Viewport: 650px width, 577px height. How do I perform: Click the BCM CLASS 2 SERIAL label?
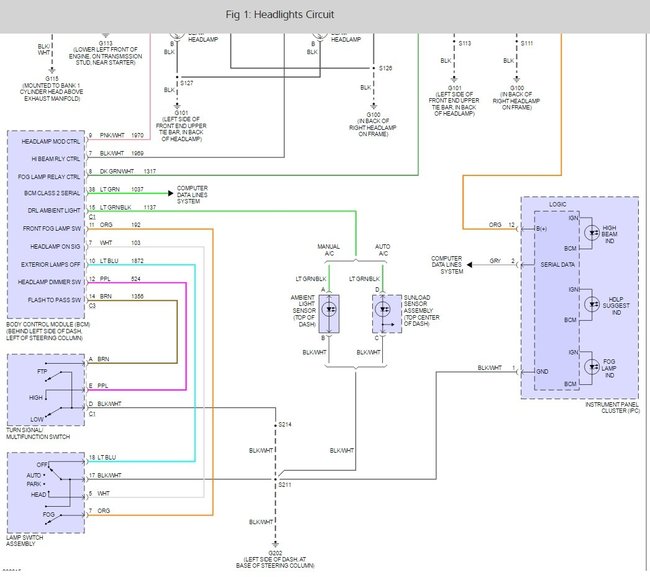point(52,194)
